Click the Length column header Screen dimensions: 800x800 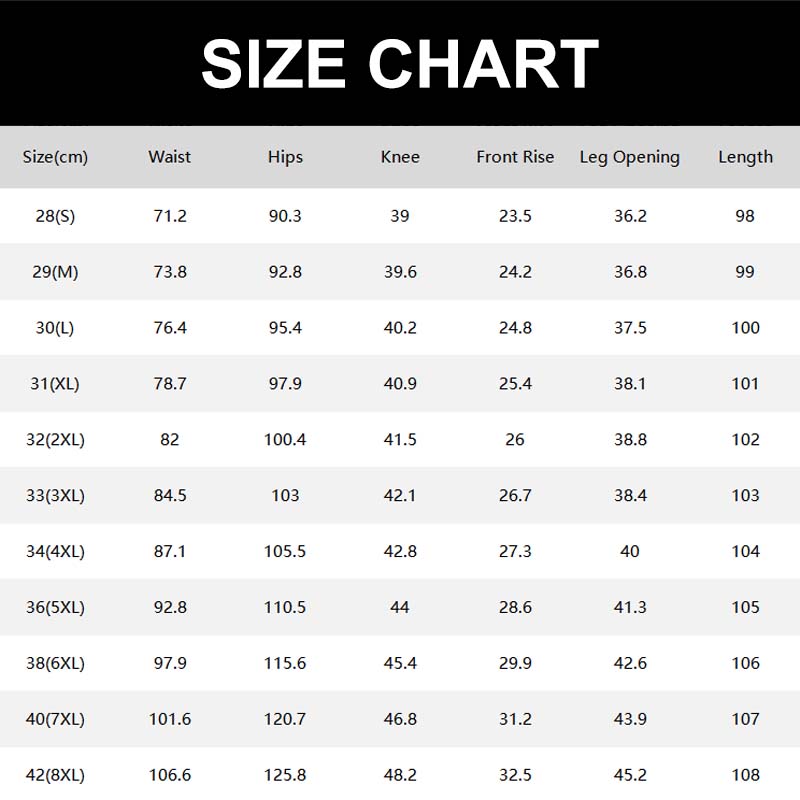745,157
